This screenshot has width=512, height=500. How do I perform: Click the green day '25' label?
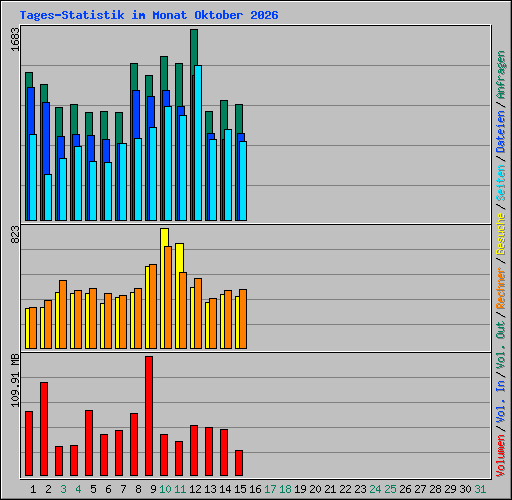[391, 489]
